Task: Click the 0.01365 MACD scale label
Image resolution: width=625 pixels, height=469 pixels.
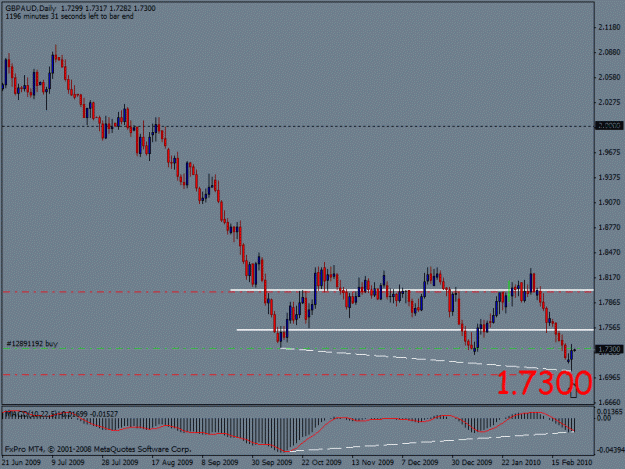Action: pyautogui.click(x=610, y=411)
